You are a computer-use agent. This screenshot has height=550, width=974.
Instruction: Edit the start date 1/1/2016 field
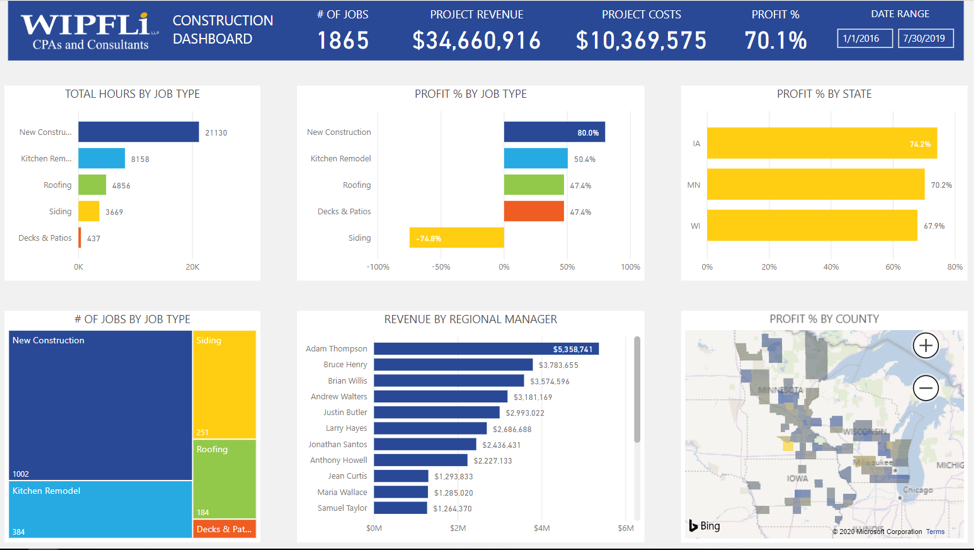click(x=864, y=39)
